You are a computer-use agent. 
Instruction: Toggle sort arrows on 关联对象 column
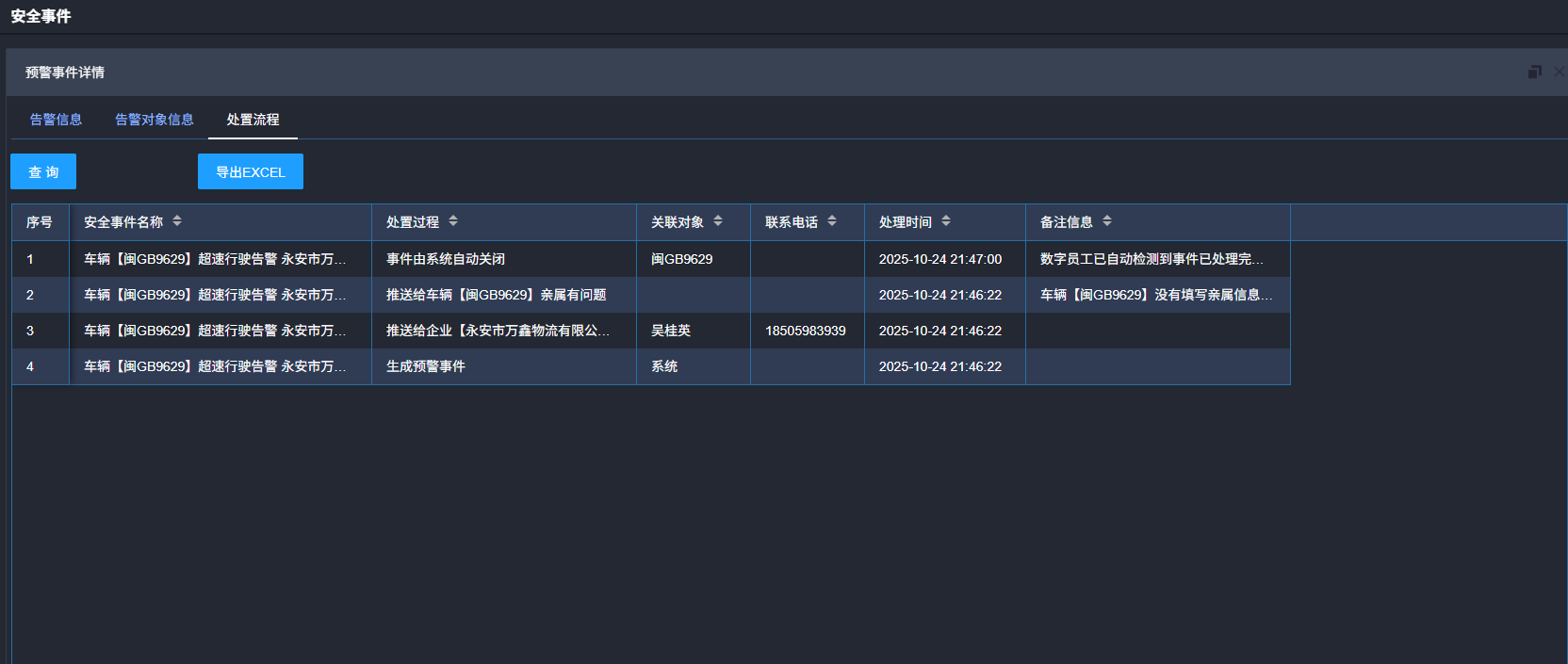pyautogui.click(x=718, y=221)
